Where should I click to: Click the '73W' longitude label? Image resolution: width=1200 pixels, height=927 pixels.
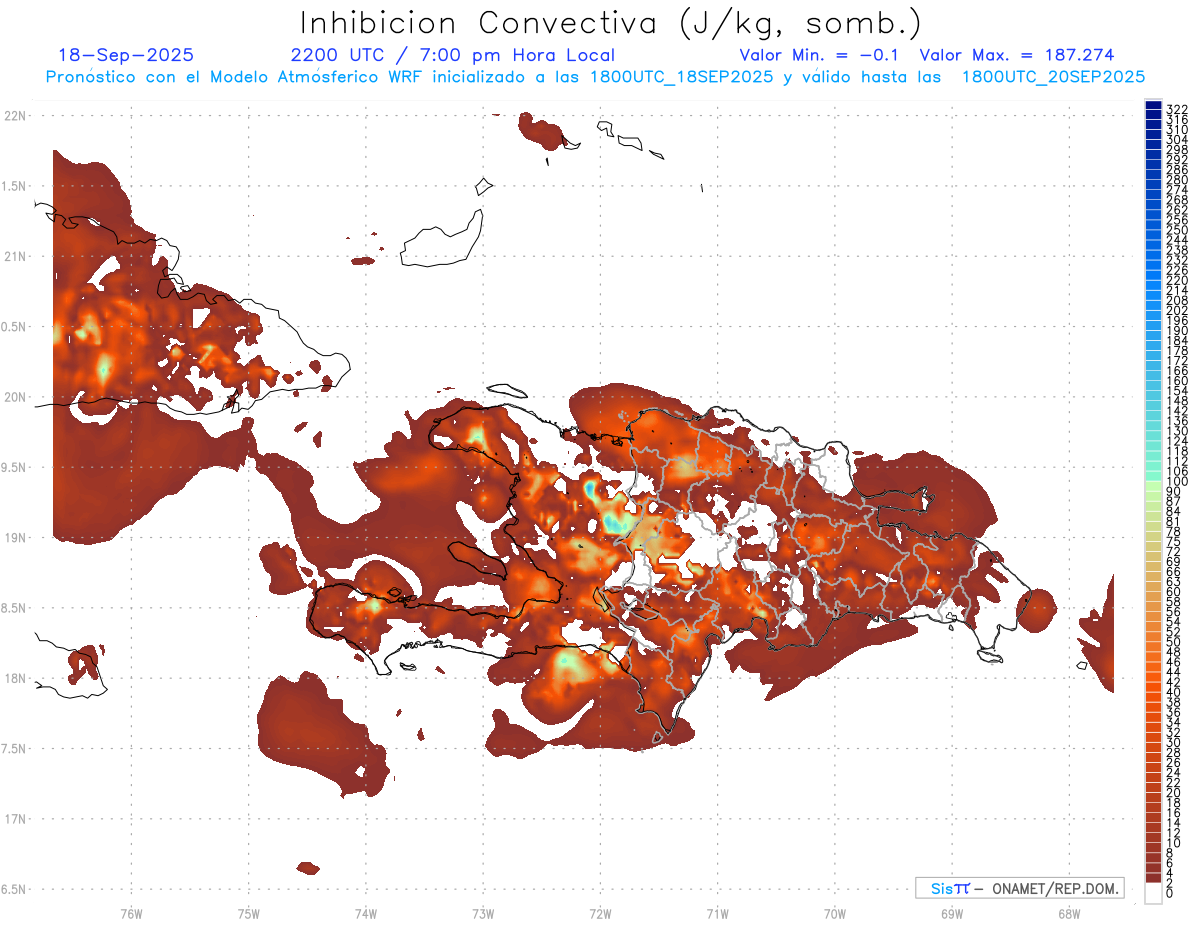(483, 913)
